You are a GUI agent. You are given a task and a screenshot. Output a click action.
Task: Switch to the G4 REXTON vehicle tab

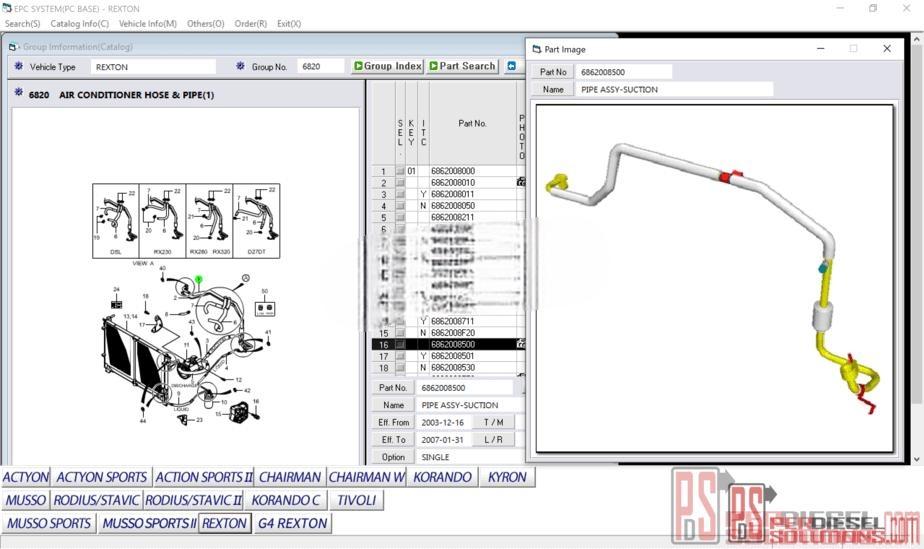(x=292, y=523)
